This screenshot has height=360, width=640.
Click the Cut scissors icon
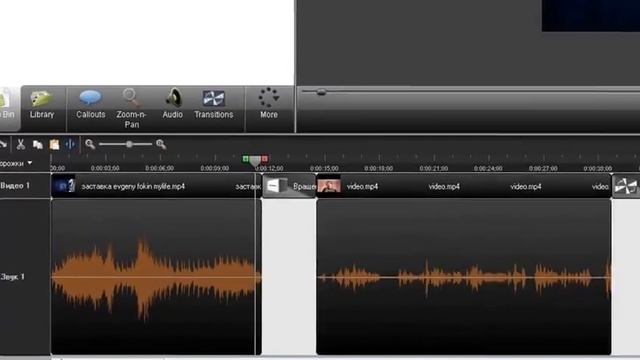pos(20,144)
